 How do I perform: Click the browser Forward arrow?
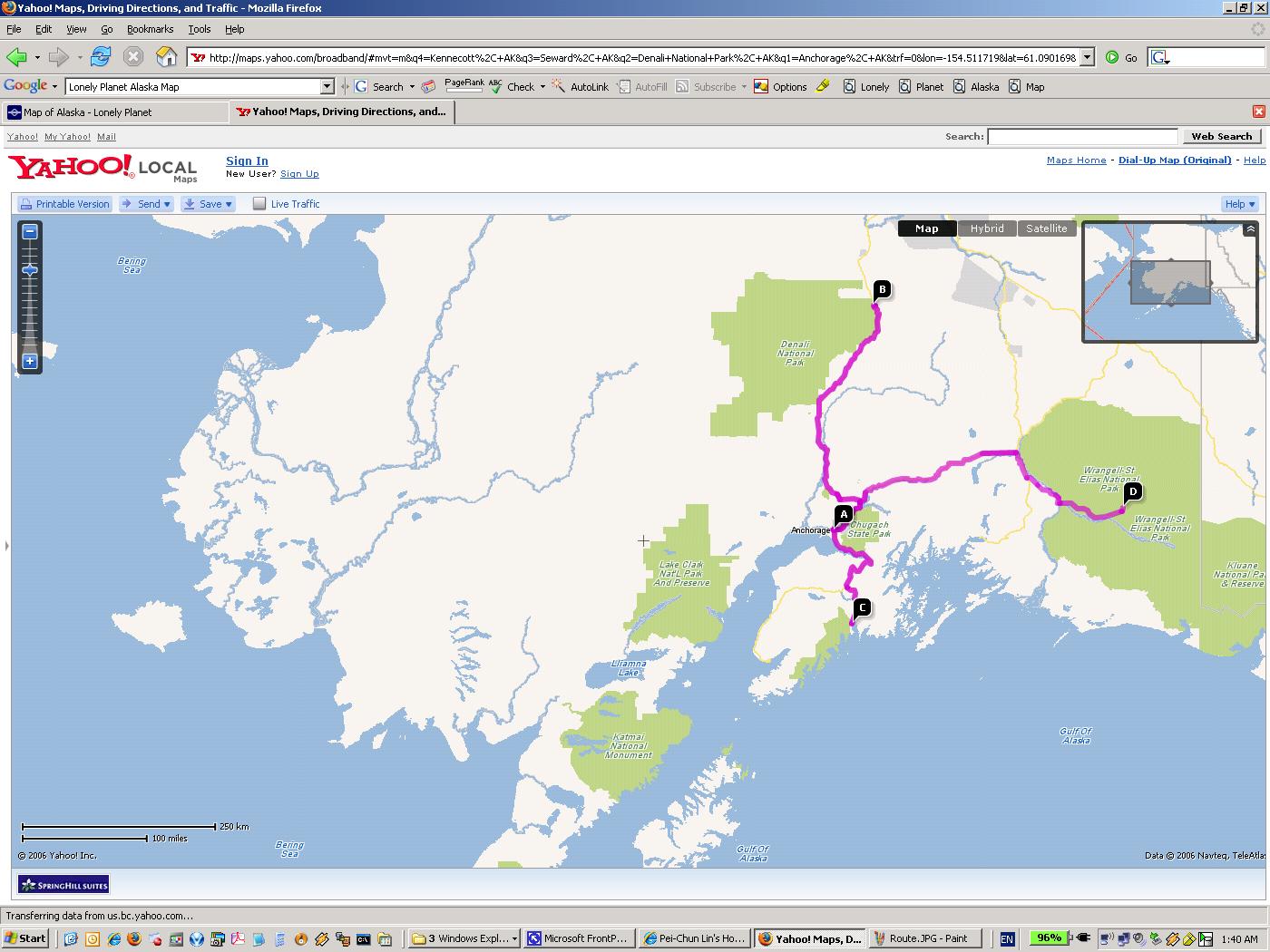tap(59, 57)
